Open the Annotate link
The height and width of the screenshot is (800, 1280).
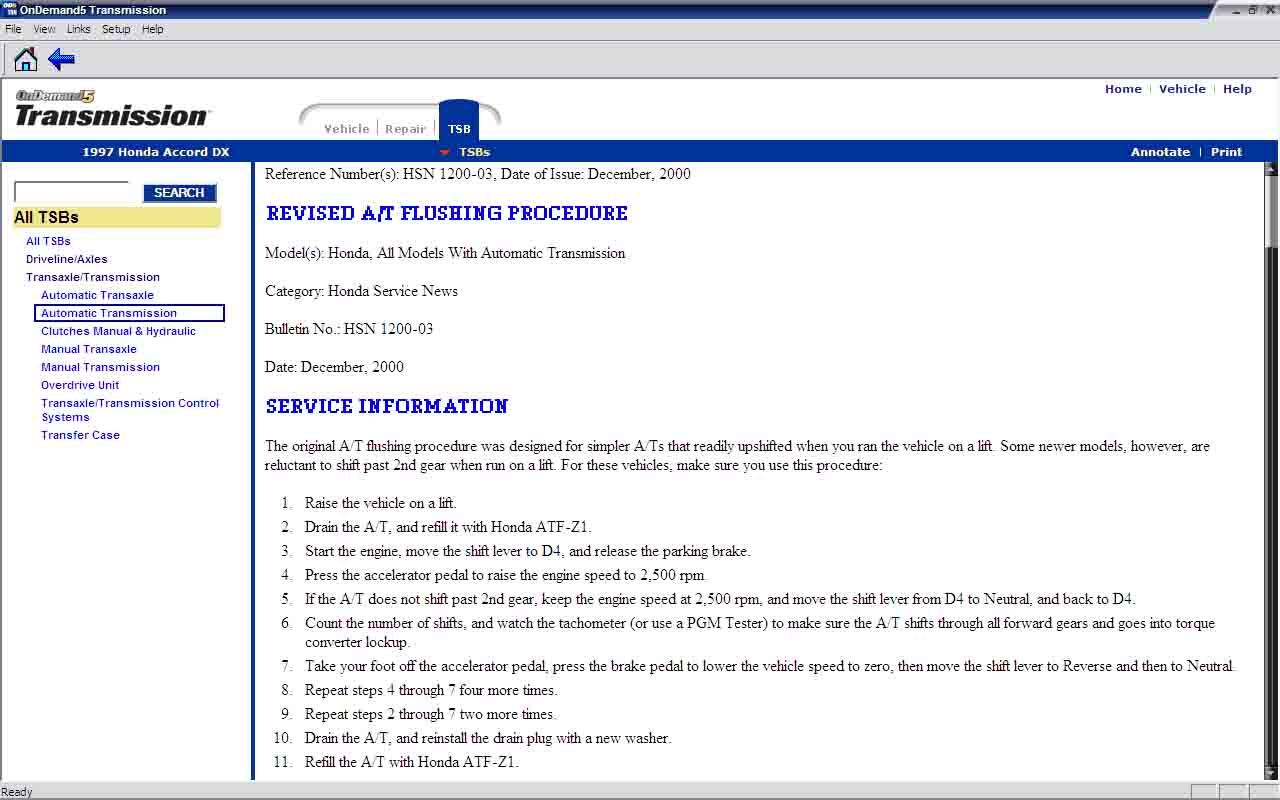[1160, 152]
